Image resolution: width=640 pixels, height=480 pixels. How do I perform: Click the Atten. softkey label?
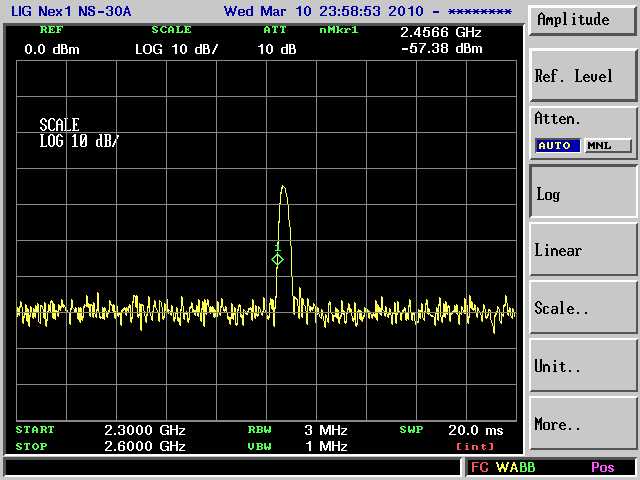[558, 119]
